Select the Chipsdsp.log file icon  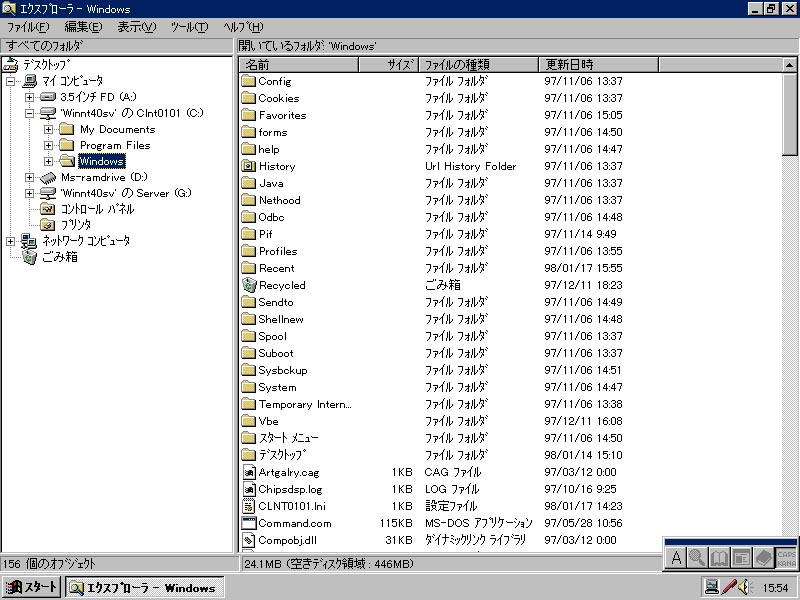click(248, 489)
